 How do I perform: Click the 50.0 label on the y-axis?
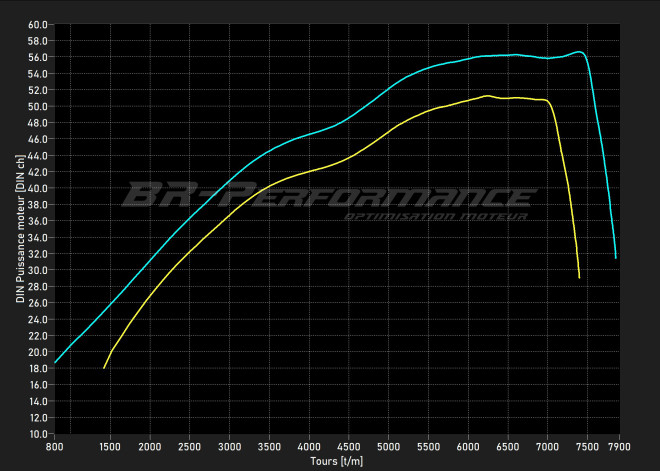click(x=38, y=106)
